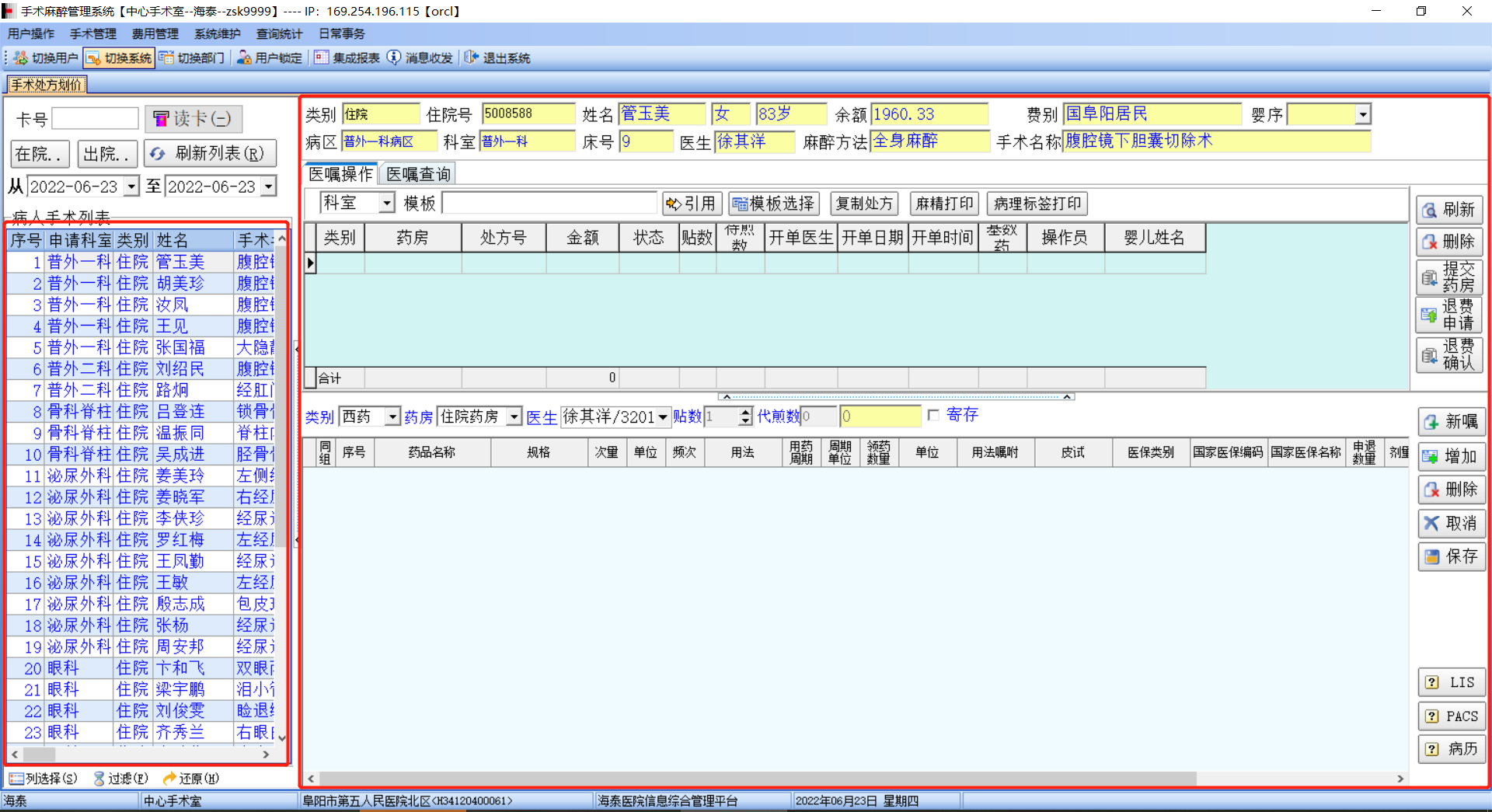
Task: Click the 读卡 card reader button
Action: tap(193, 119)
